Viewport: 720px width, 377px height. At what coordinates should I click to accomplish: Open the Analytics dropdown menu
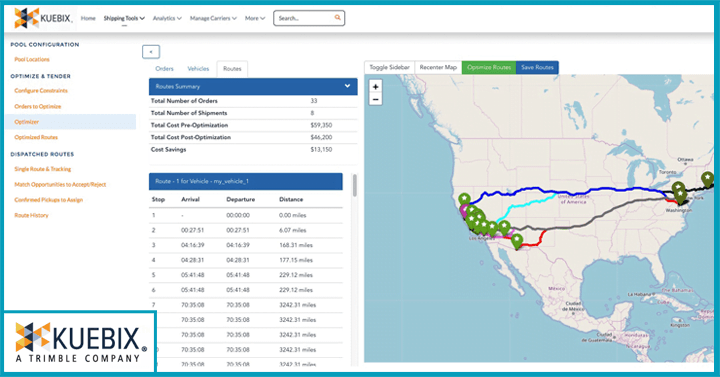pos(167,18)
